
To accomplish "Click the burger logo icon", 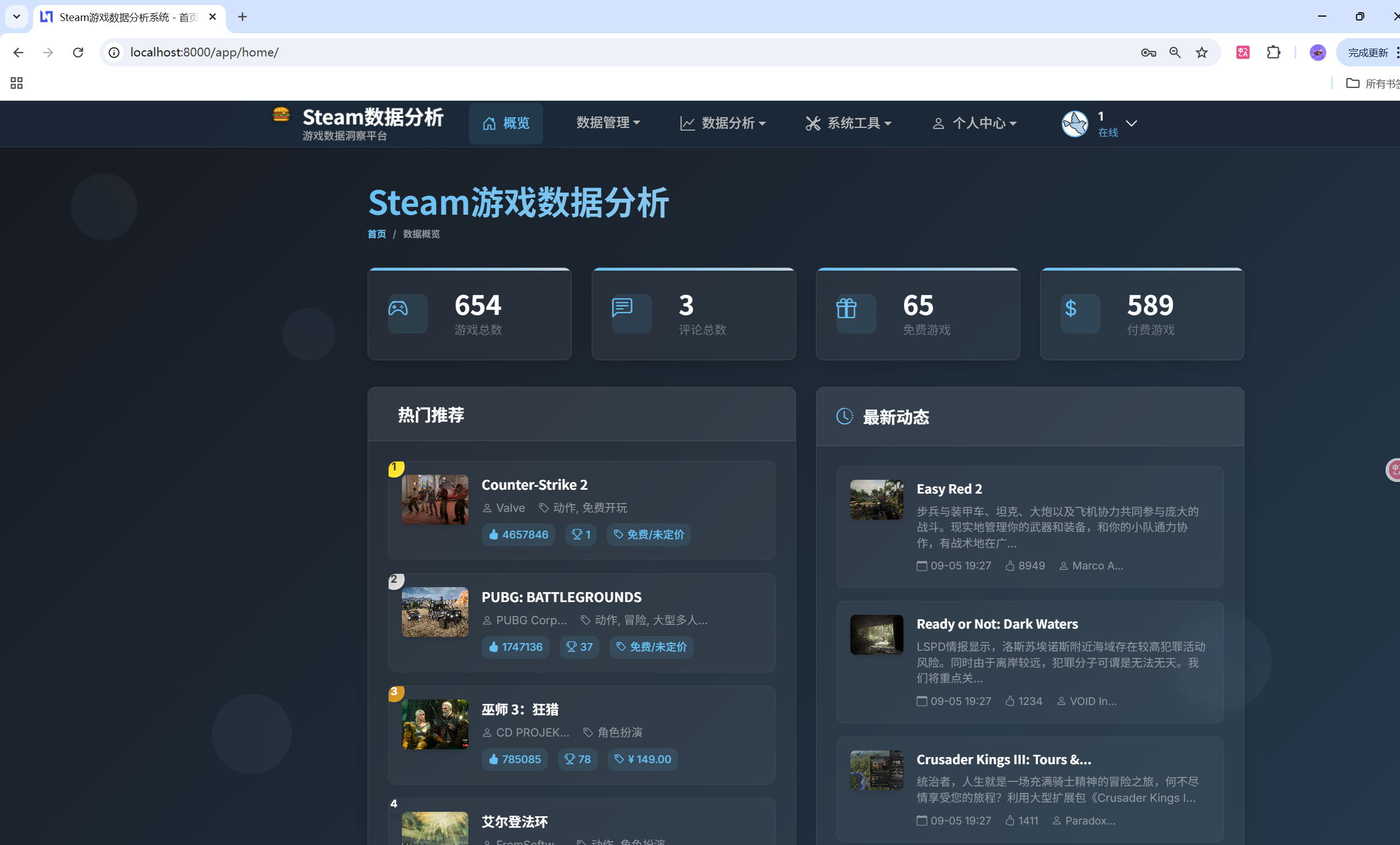I will pyautogui.click(x=281, y=115).
